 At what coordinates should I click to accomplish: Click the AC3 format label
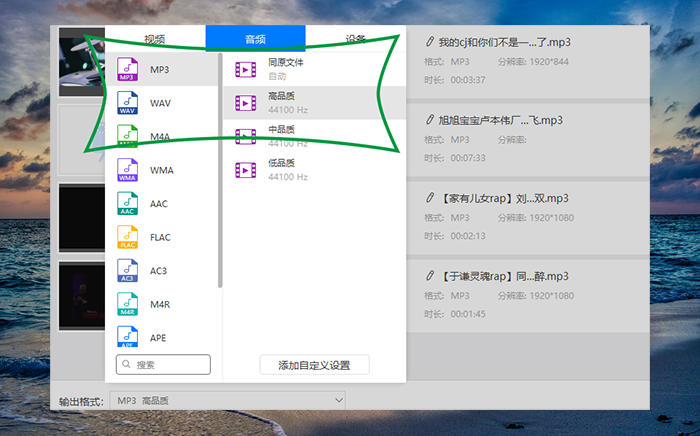[x=158, y=271]
